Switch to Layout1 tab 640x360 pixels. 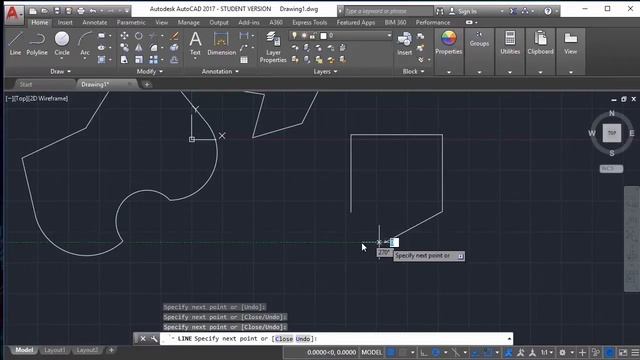point(55,350)
